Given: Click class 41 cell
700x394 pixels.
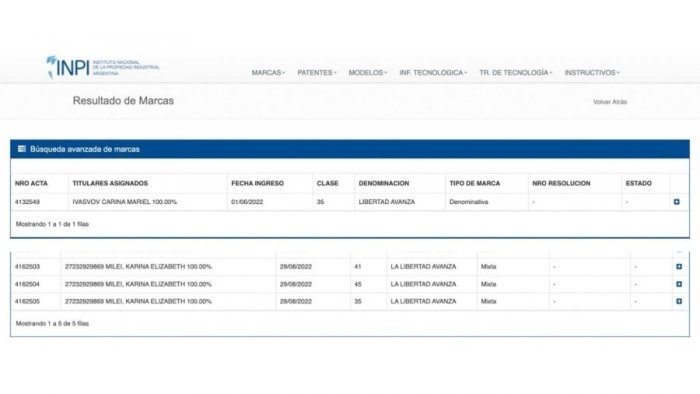Looking at the screenshot, I should click(x=358, y=266).
